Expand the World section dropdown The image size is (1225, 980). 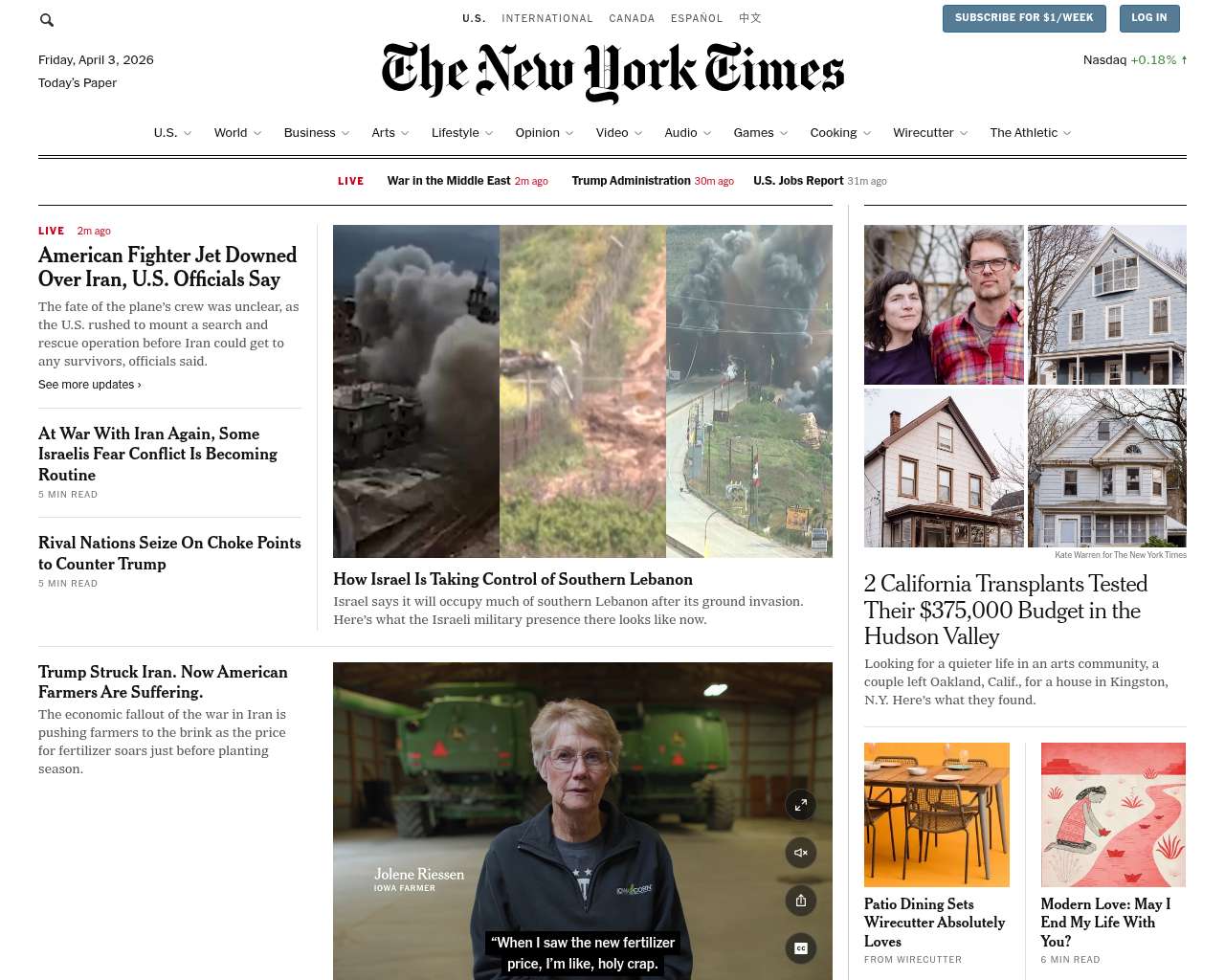pyautogui.click(x=257, y=133)
